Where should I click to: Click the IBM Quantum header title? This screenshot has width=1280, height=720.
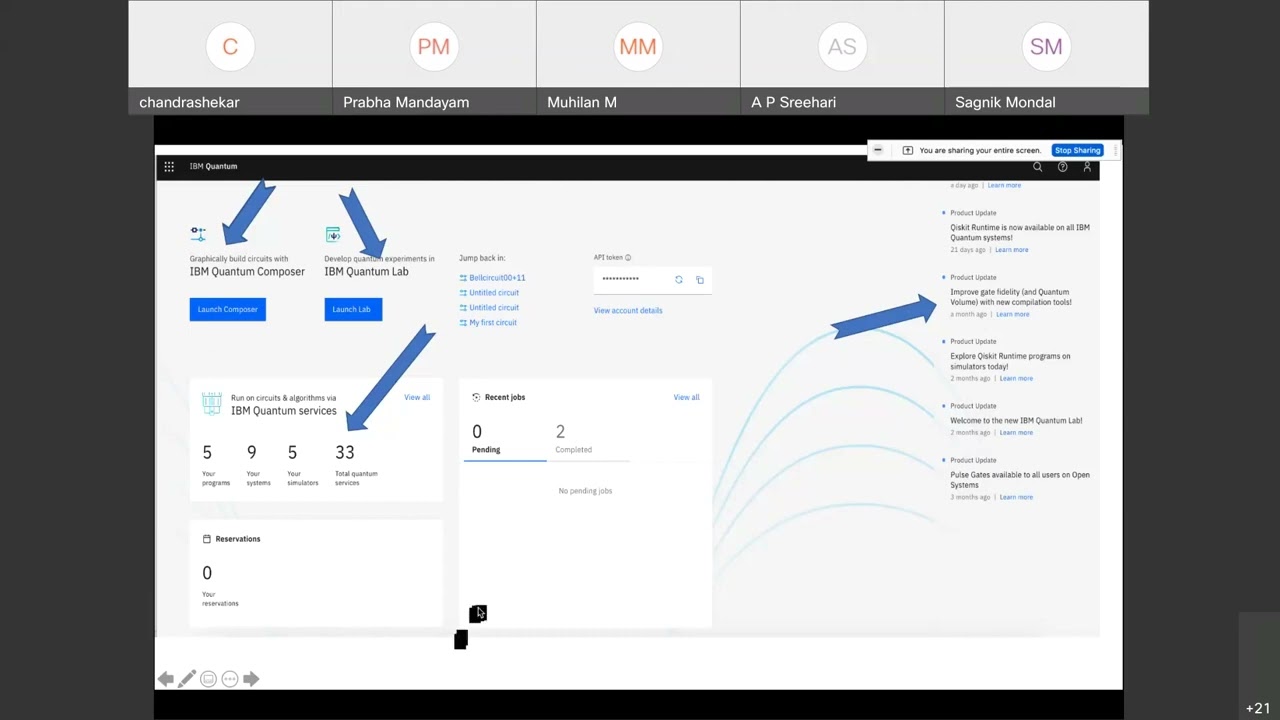[213, 166]
